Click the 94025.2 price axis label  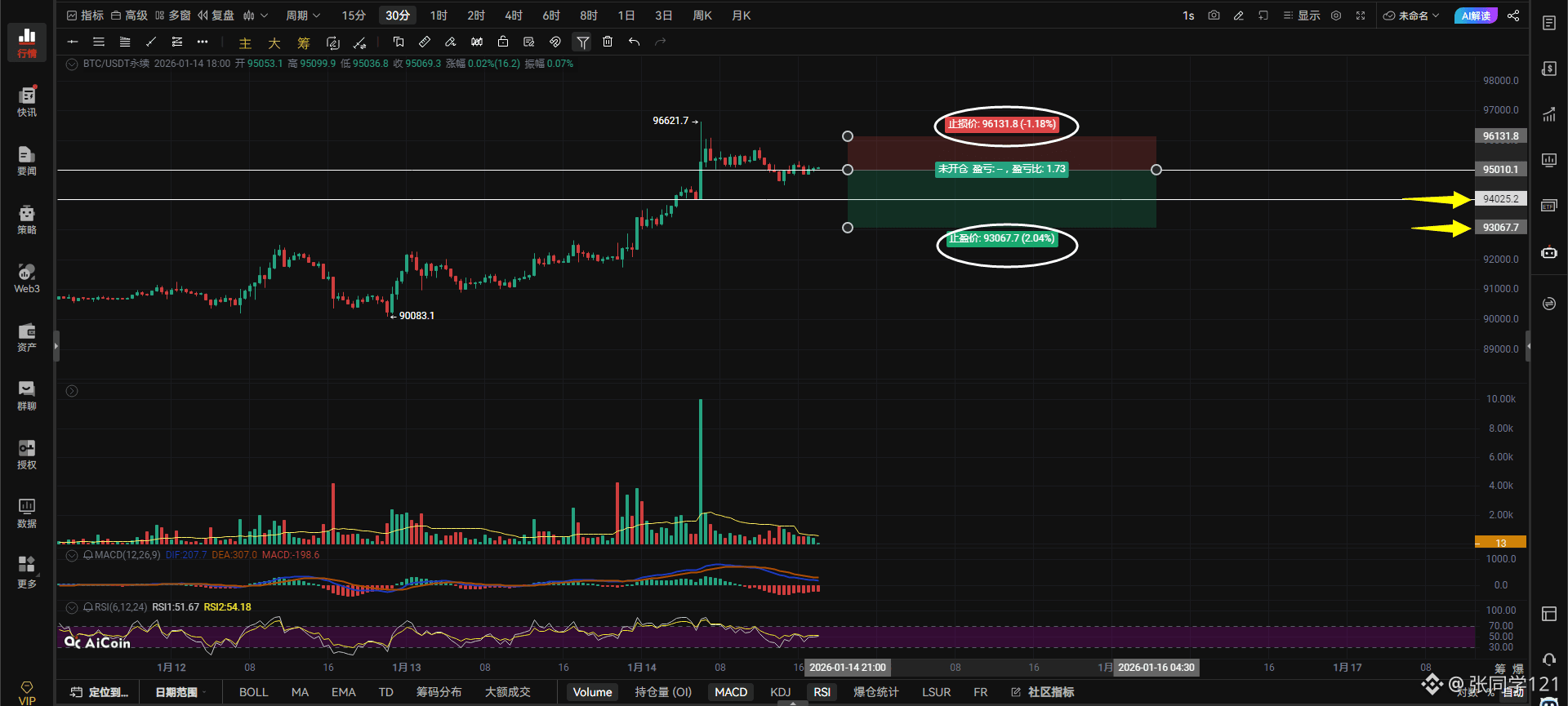click(x=1501, y=199)
